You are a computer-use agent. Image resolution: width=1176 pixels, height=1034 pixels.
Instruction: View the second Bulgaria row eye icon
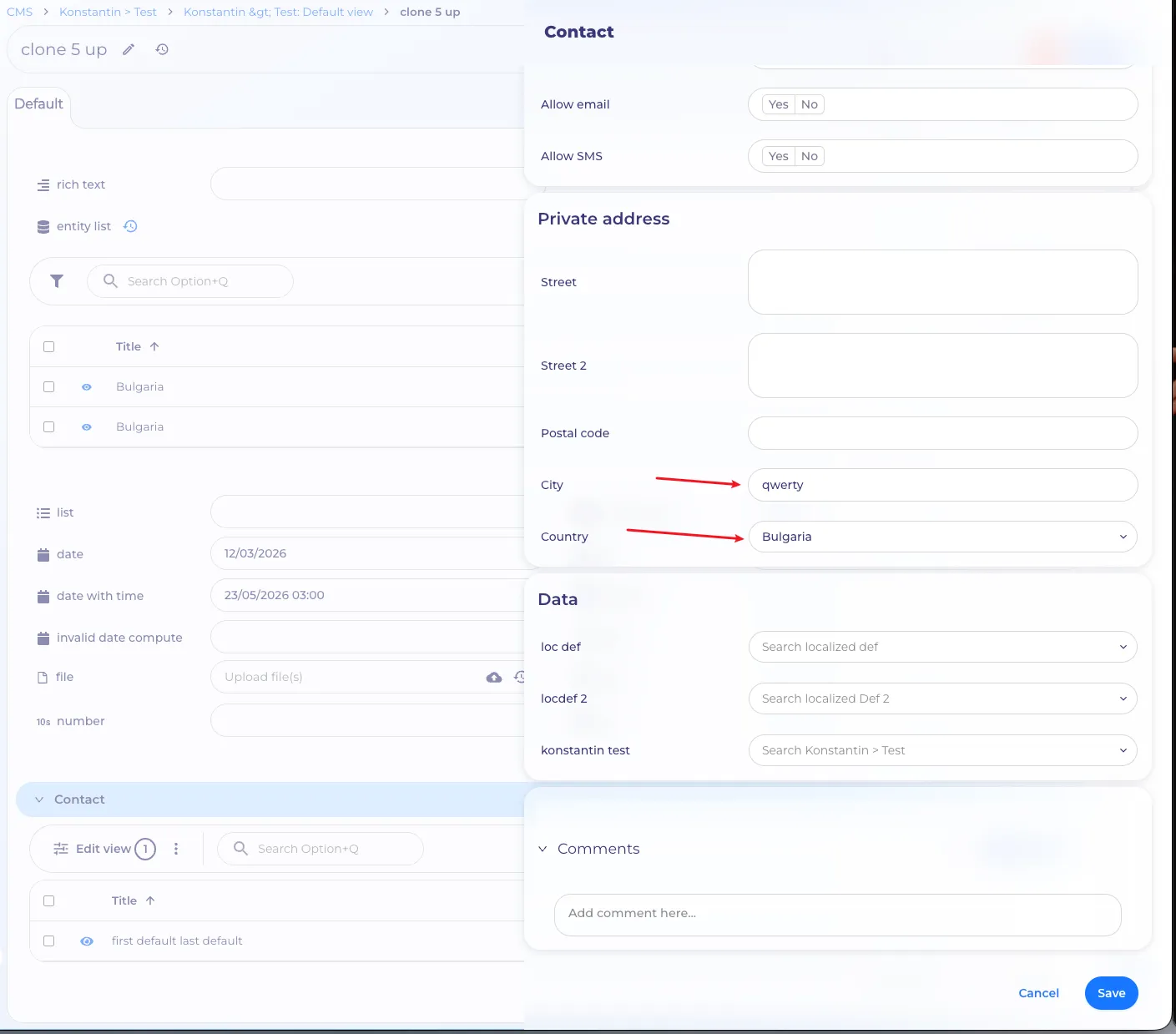(x=87, y=427)
